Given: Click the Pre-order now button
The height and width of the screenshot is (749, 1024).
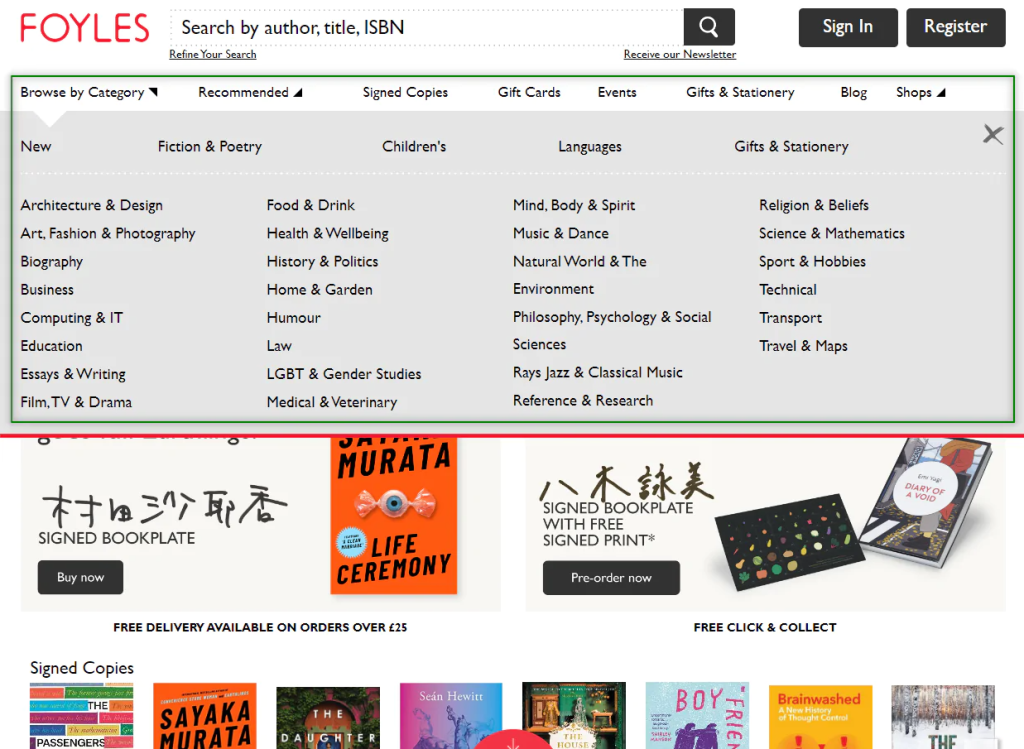Looking at the screenshot, I should [x=611, y=578].
